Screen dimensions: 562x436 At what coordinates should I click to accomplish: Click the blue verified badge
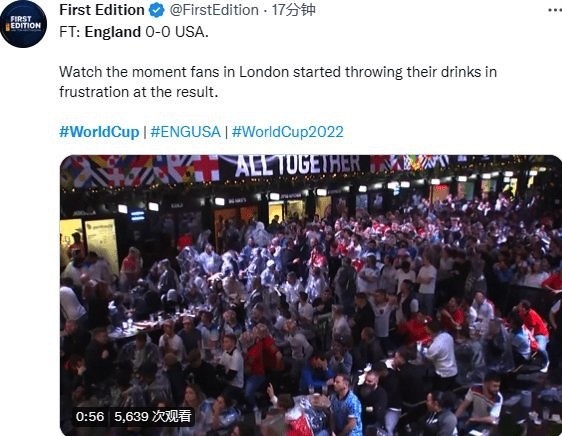click(x=157, y=10)
